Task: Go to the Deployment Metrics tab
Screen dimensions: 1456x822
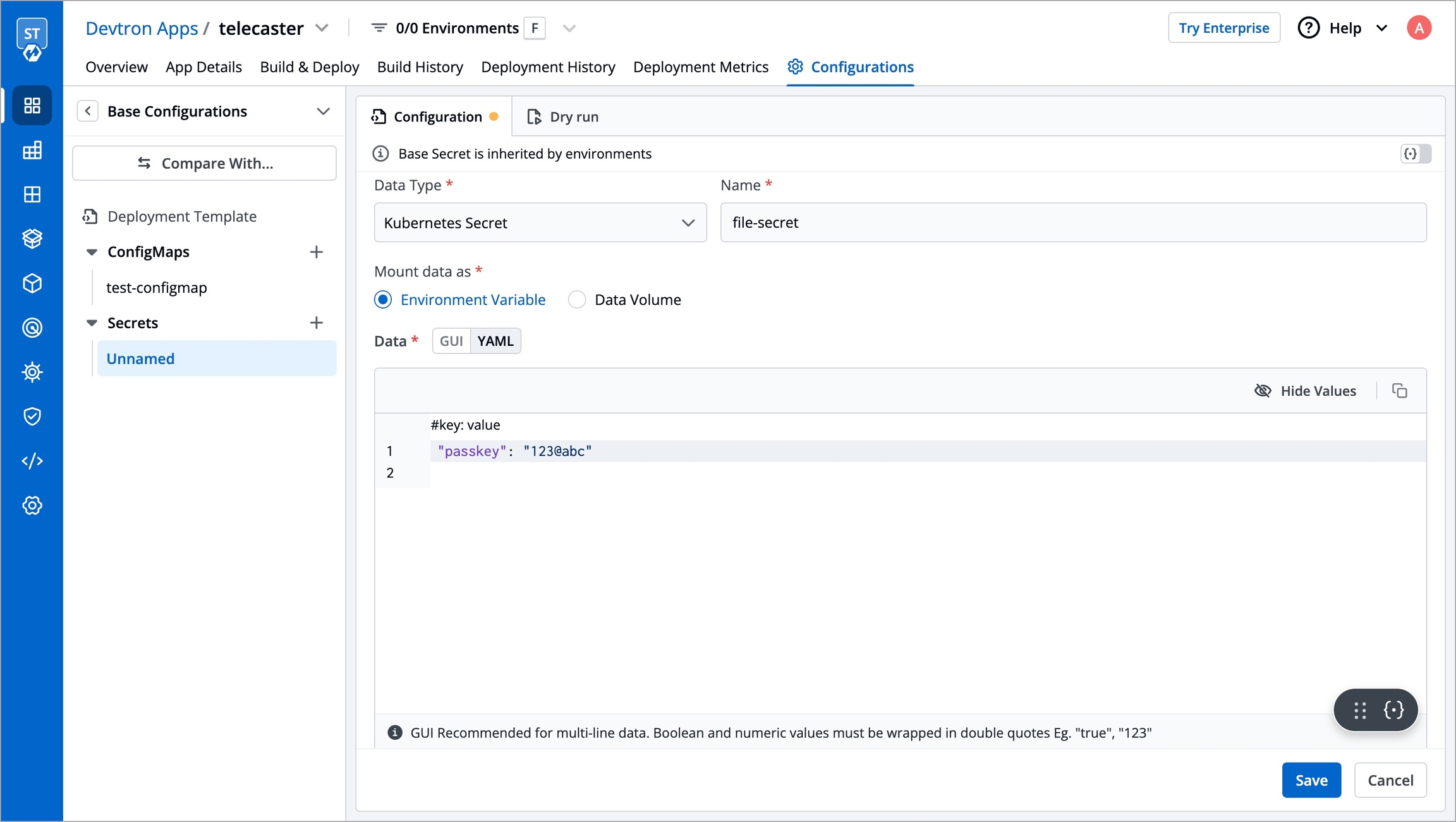Action: pos(701,67)
